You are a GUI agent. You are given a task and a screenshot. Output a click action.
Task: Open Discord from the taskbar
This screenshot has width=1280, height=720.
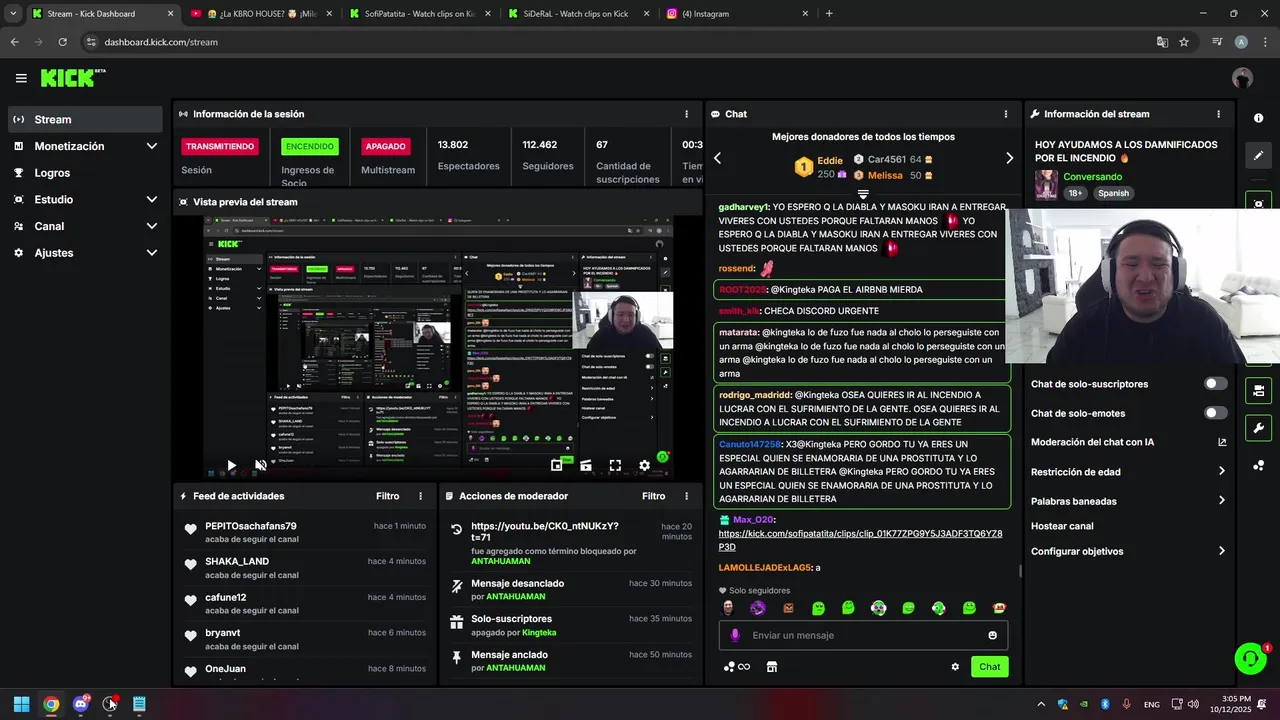pyautogui.click(x=81, y=704)
